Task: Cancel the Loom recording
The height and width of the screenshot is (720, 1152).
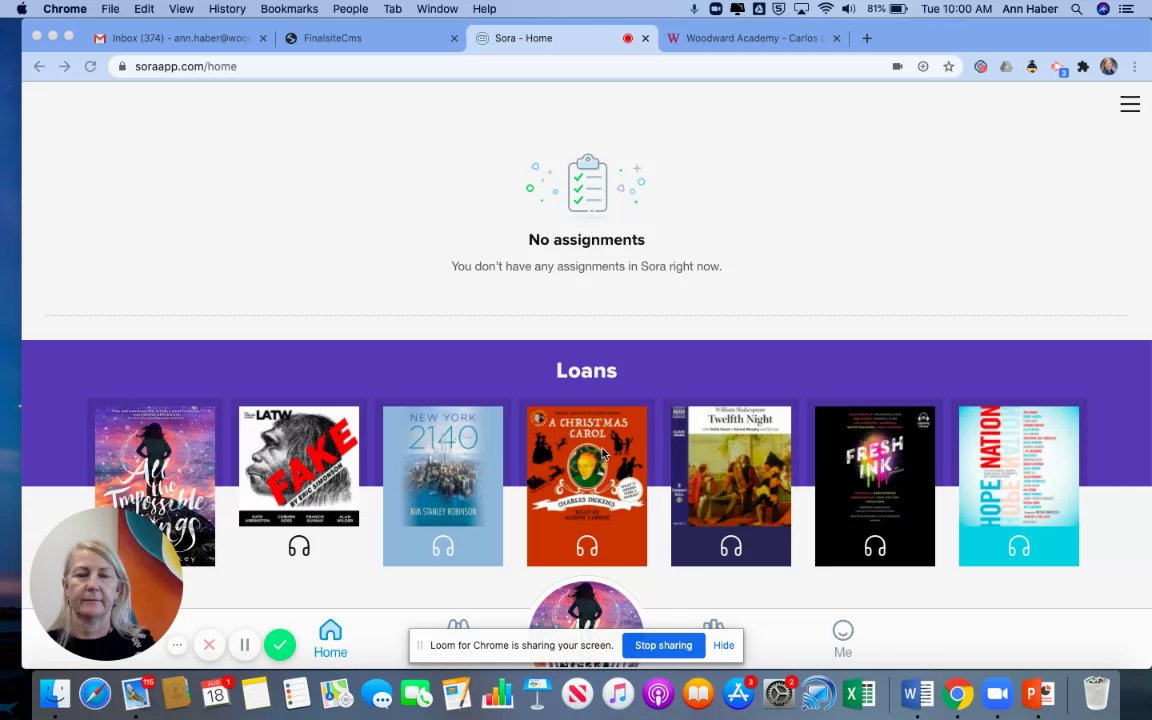Action: click(x=209, y=644)
